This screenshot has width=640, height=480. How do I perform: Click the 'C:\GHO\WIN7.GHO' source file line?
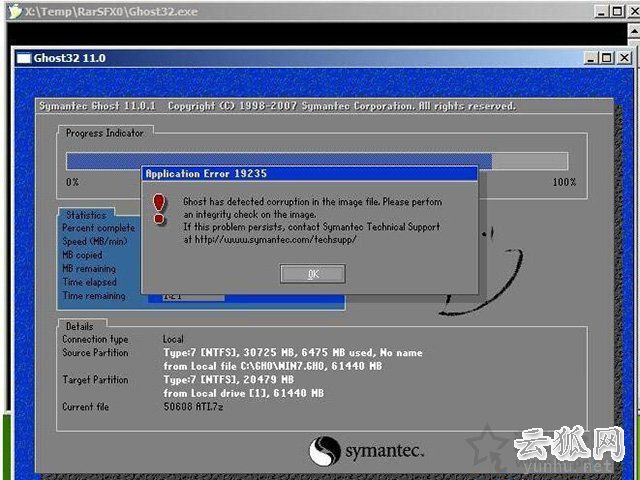point(273,366)
